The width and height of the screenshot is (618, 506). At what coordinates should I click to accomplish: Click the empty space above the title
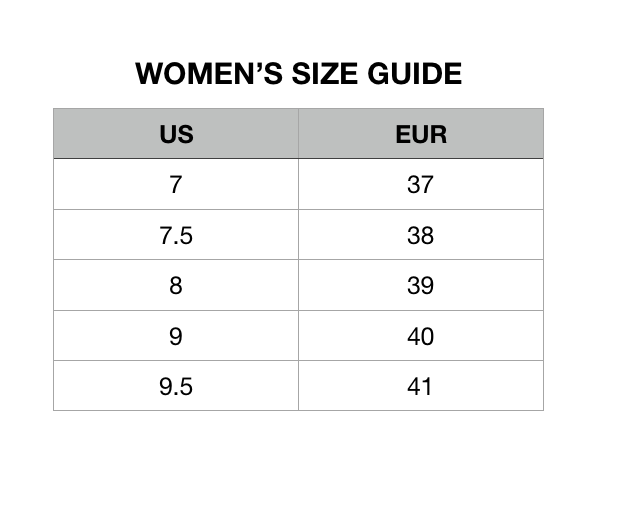[x=300, y=25]
